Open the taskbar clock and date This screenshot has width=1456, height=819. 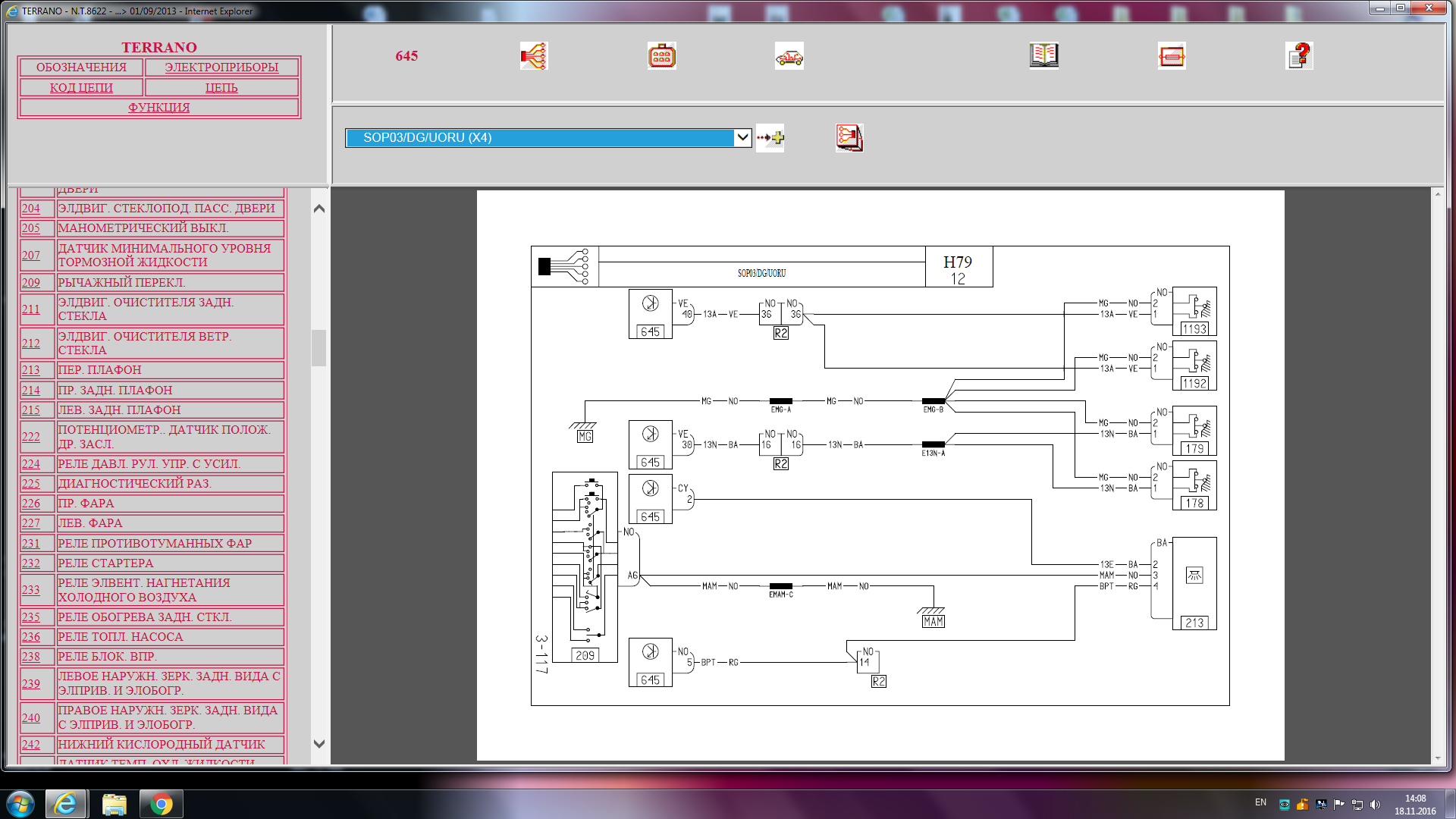(1415, 805)
